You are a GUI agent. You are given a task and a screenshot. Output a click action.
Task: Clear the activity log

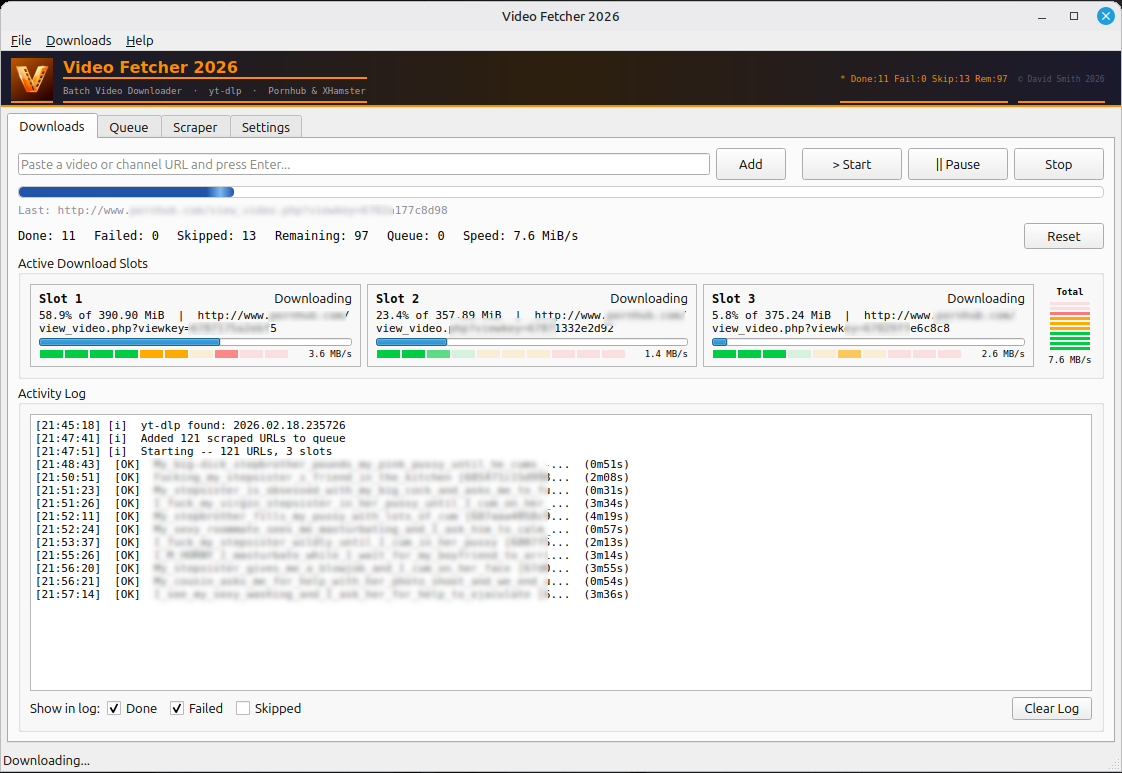point(1052,708)
